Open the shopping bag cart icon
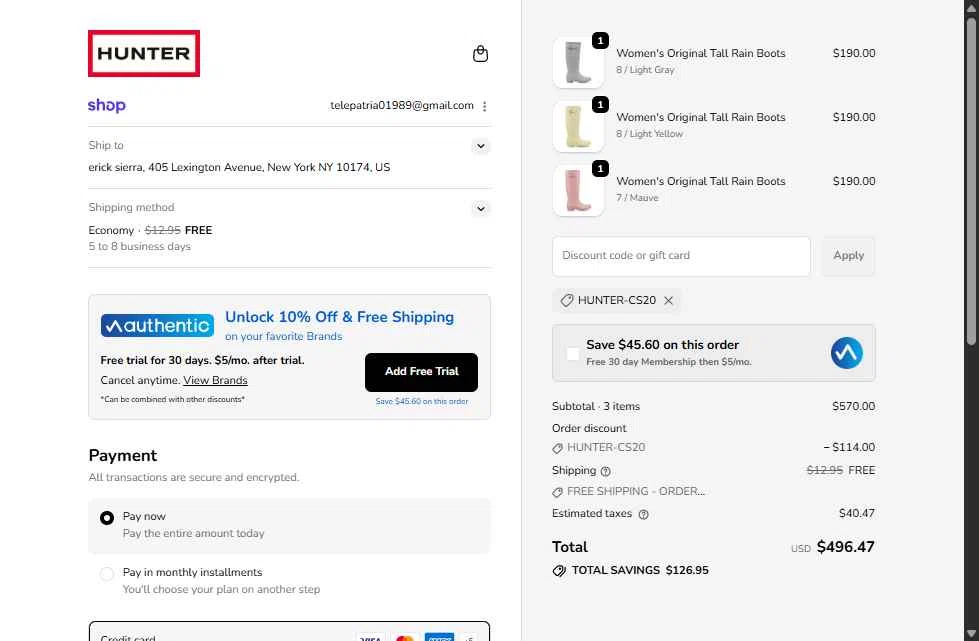 [x=480, y=54]
